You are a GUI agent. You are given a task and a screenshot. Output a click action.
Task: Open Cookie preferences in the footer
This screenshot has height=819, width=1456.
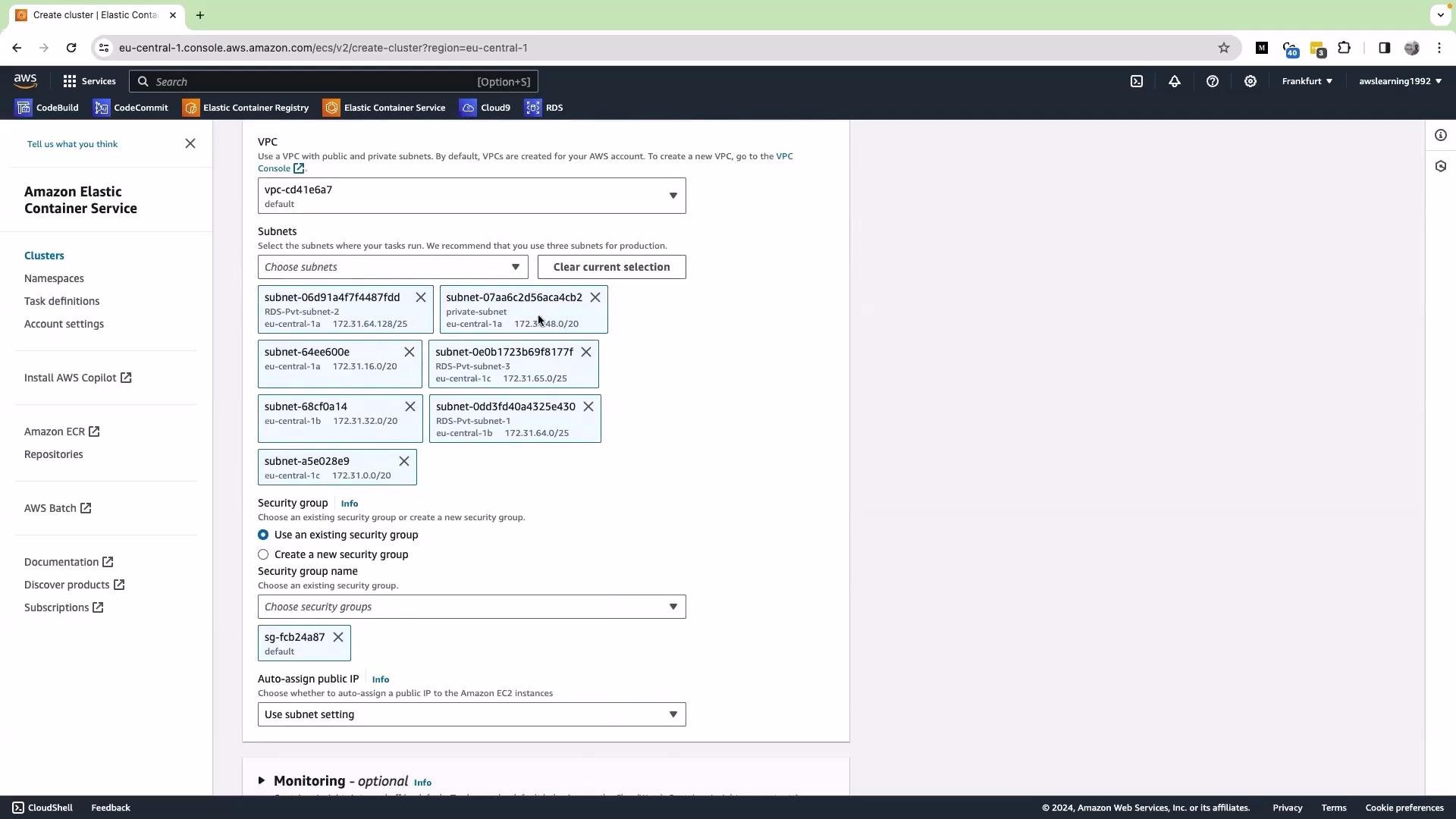1404,808
